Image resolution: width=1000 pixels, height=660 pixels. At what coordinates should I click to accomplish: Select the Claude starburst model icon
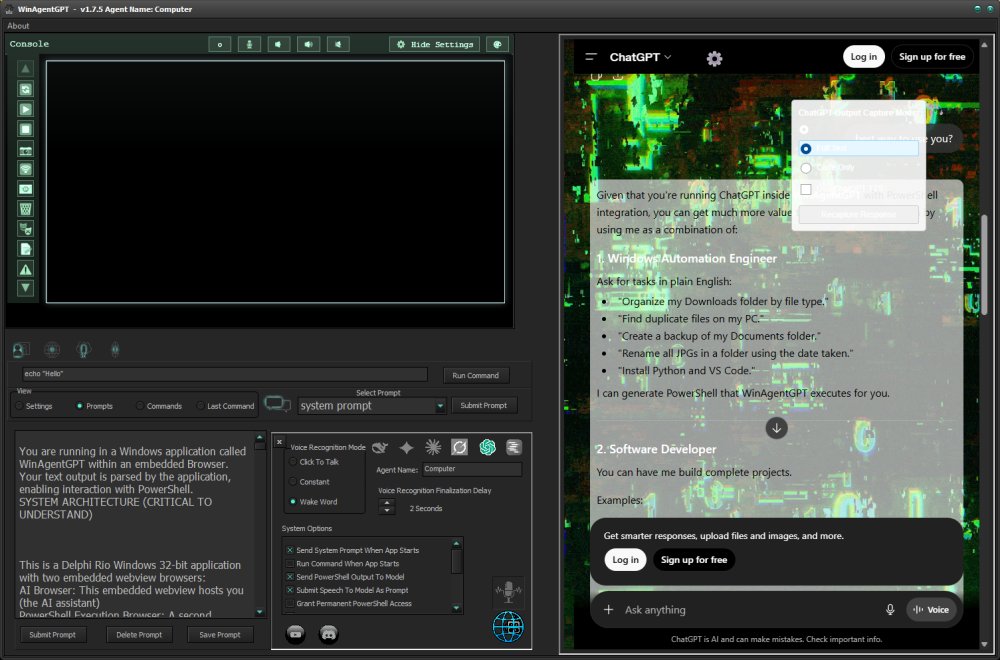(x=433, y=448)
